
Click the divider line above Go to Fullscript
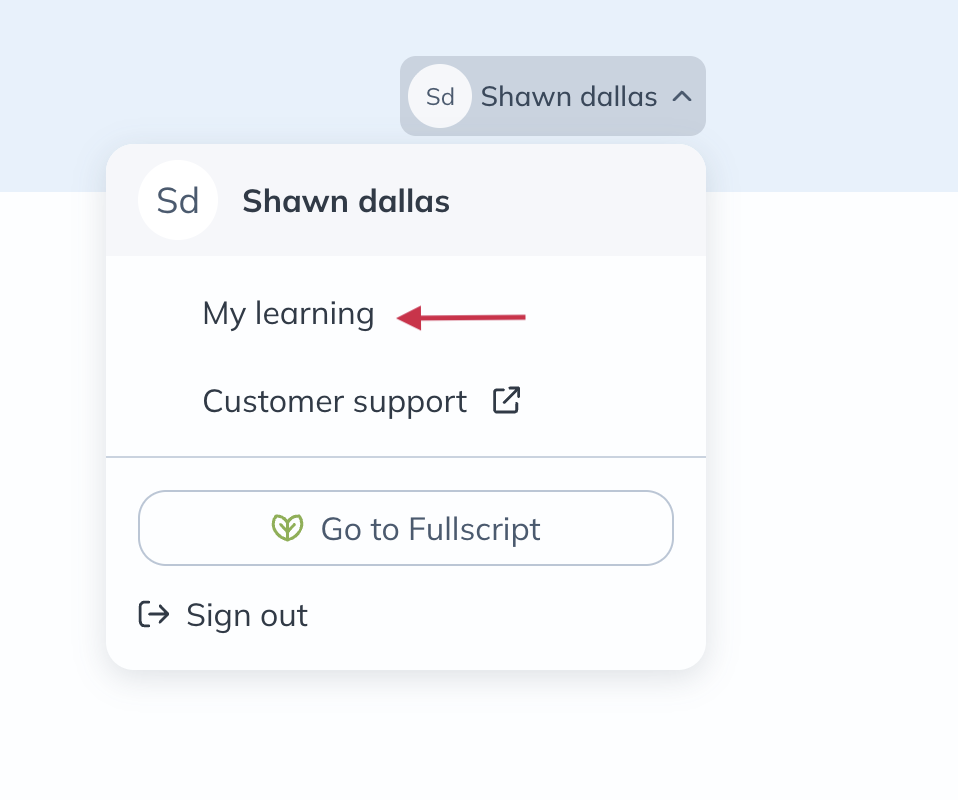(x=406, y=457)
